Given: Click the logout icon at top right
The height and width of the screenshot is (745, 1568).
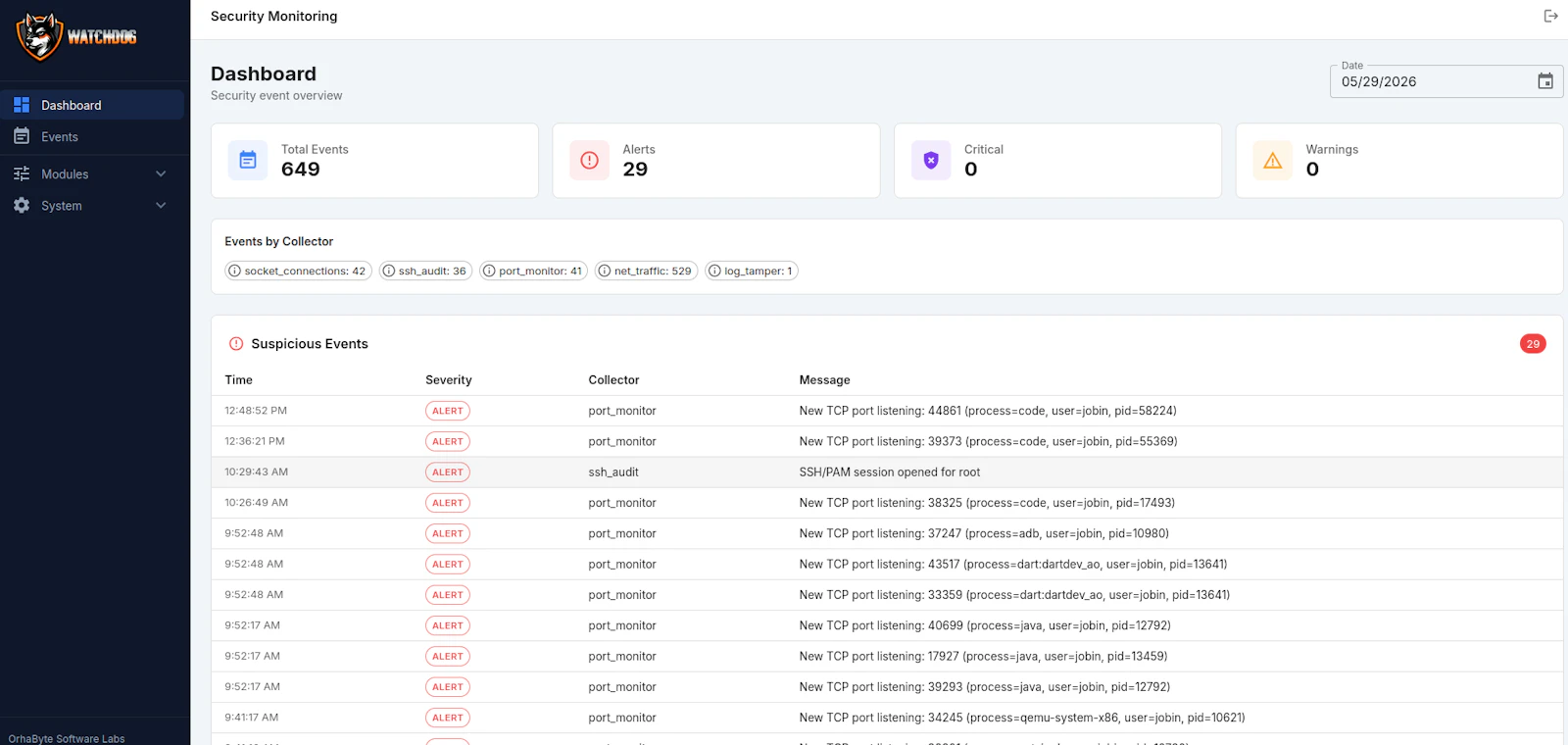Looking at the screenshot, I should click(x=1550, y=16).
